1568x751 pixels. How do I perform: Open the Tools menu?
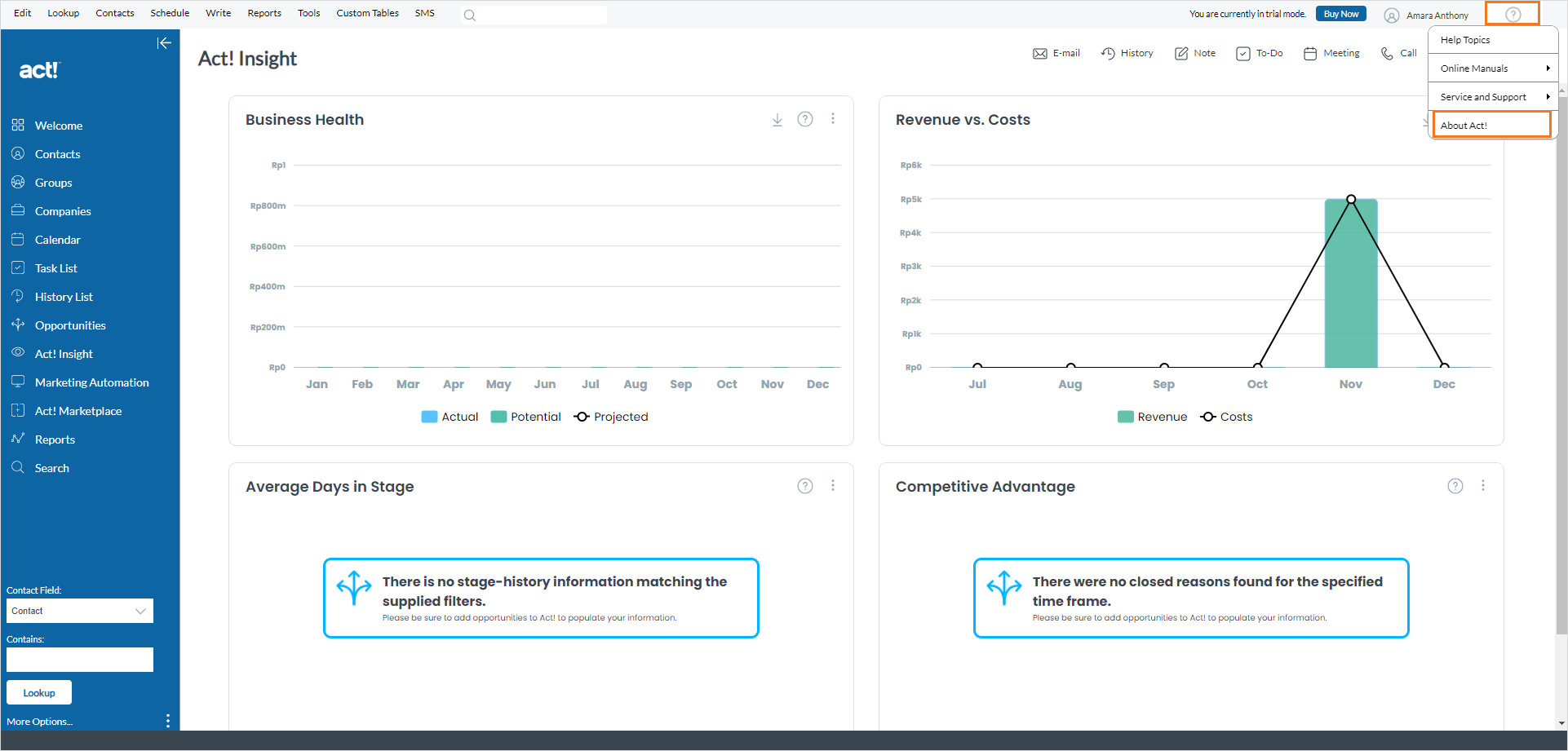308,13
